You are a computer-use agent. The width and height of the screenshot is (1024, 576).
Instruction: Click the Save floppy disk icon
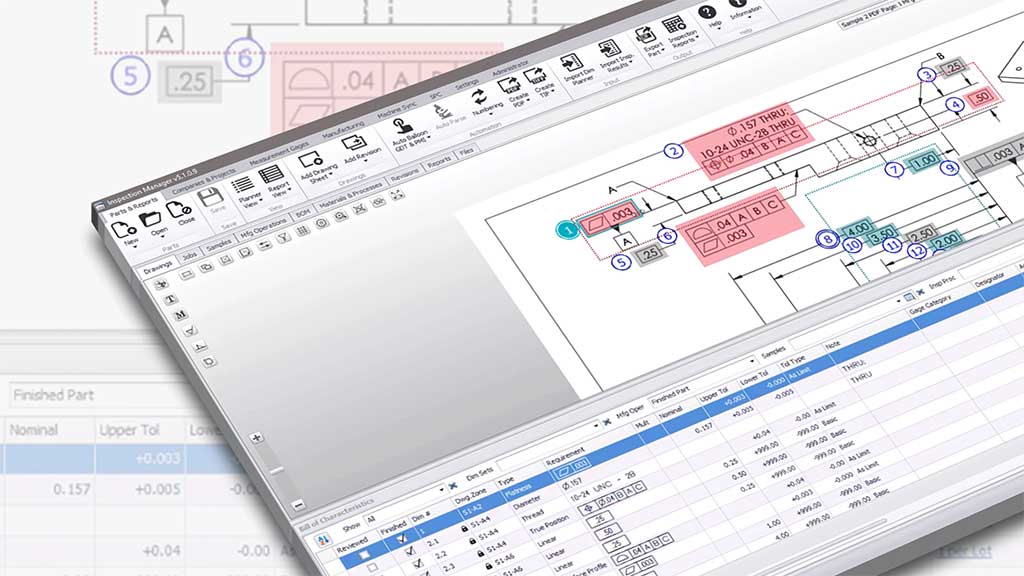coord(210,197)
